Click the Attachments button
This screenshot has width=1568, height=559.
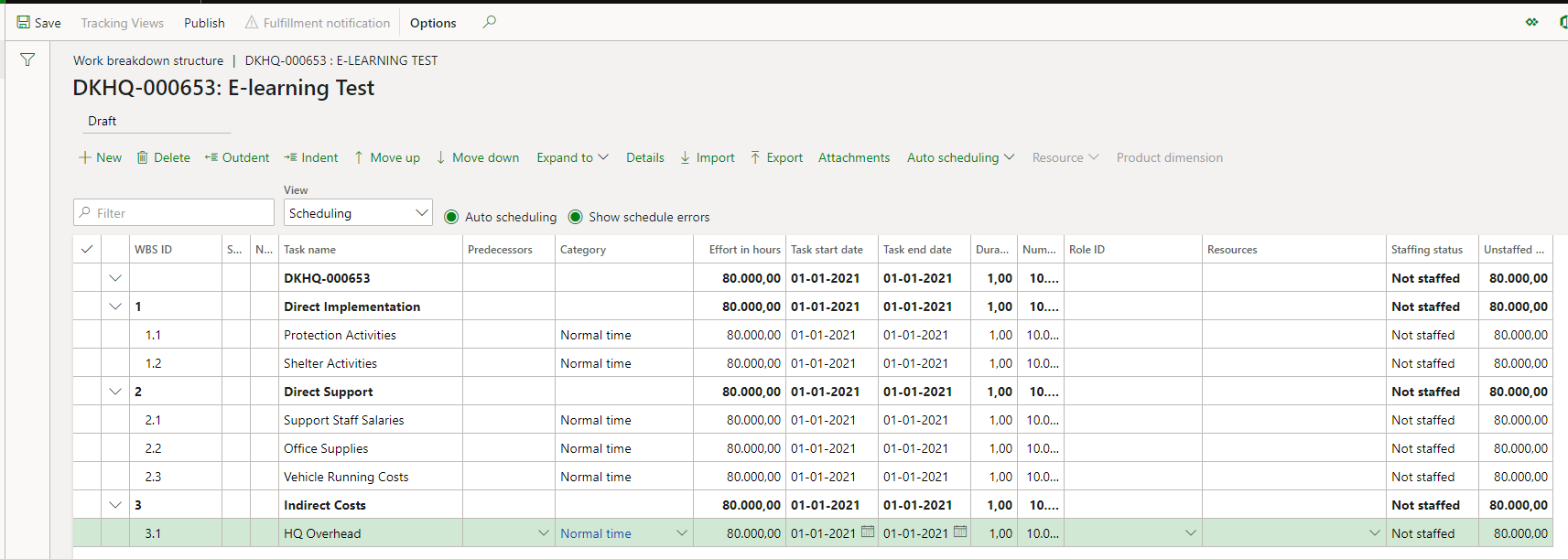[853, 157]
